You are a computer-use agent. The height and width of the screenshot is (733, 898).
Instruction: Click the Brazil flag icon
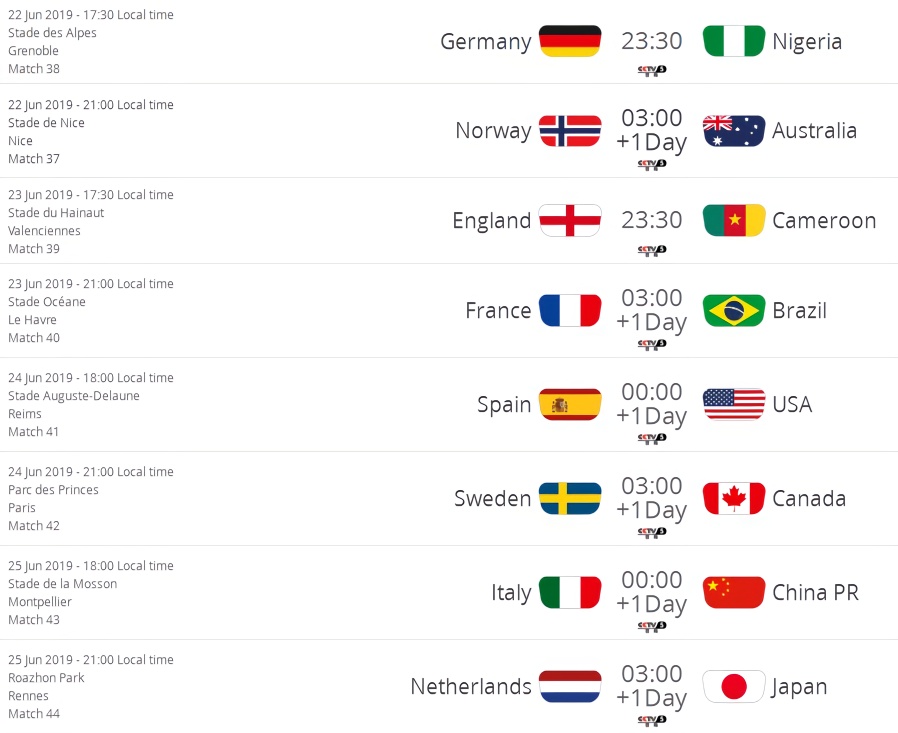pos(734,311)
